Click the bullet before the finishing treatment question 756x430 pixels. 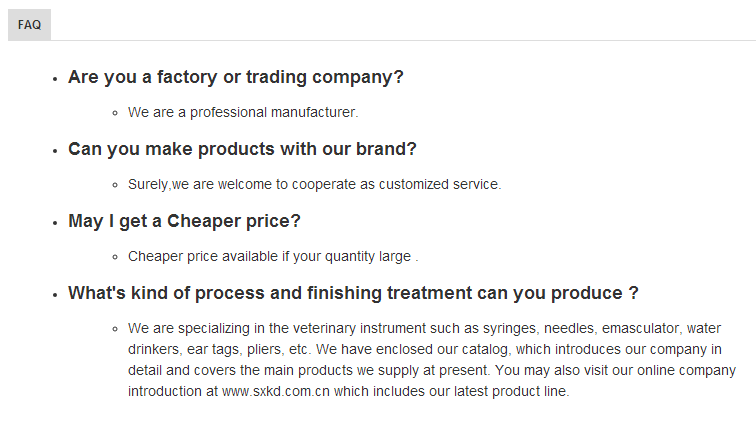pyautogui.click(x=55, y=295)
